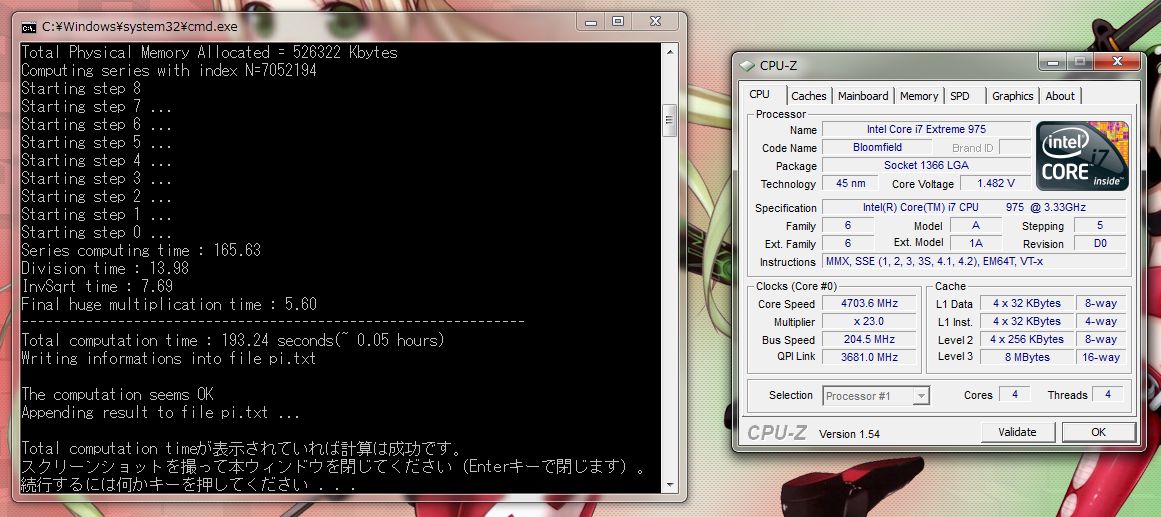Click the Revision value 'D0'
This screenshot has height=517, width=1161.
[x=1100, y=244]
